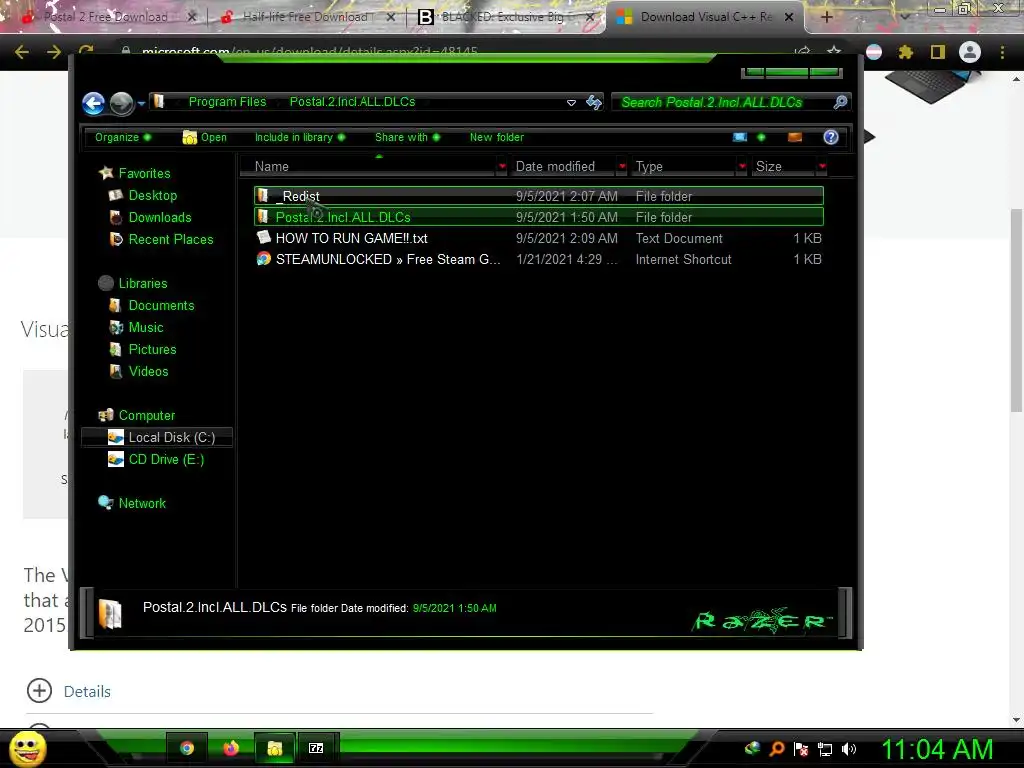Screen dimensions: 1024x768
Task: Toggle the preview pane icon
Action: (795, 137)
